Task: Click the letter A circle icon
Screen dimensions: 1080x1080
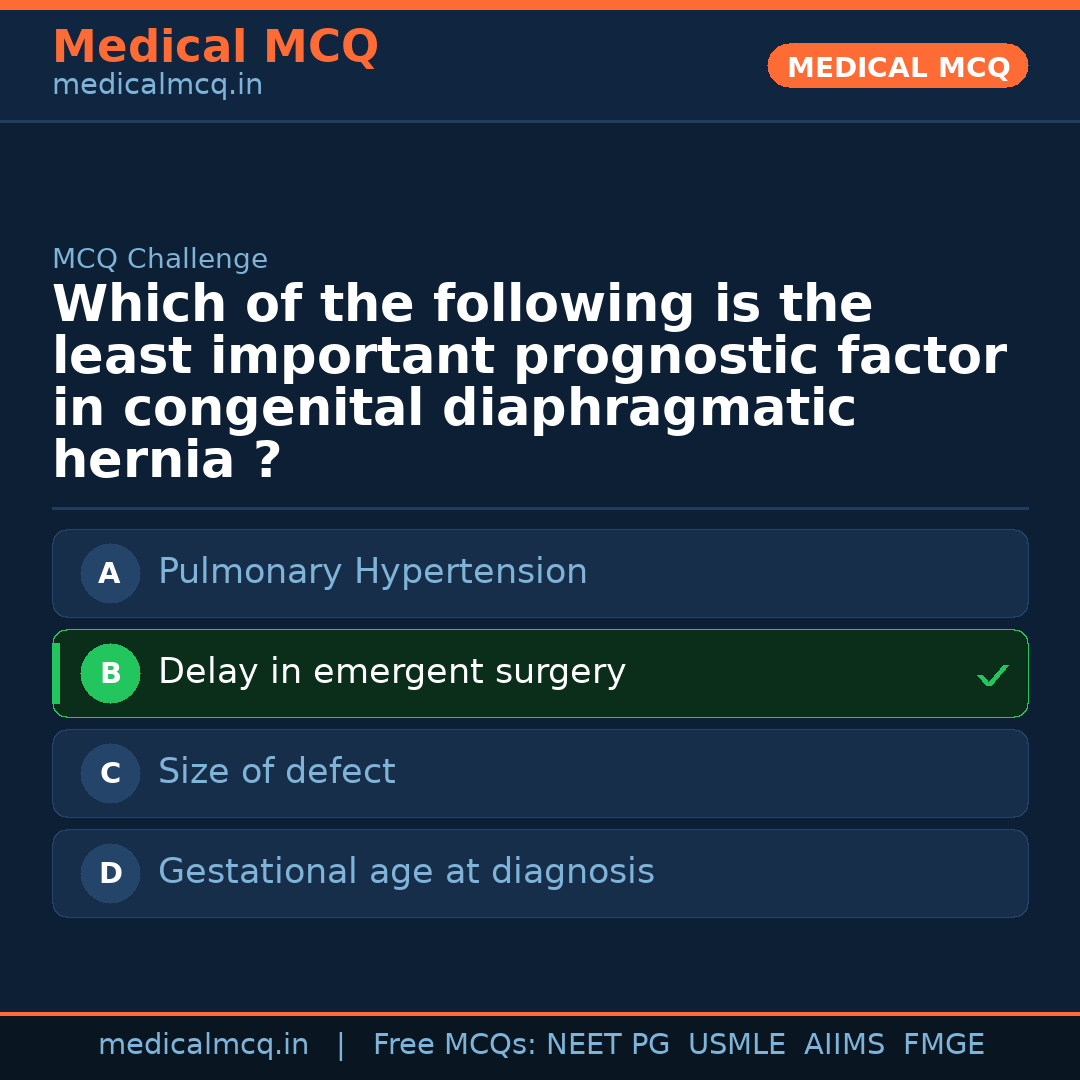Action: point(110,573)
